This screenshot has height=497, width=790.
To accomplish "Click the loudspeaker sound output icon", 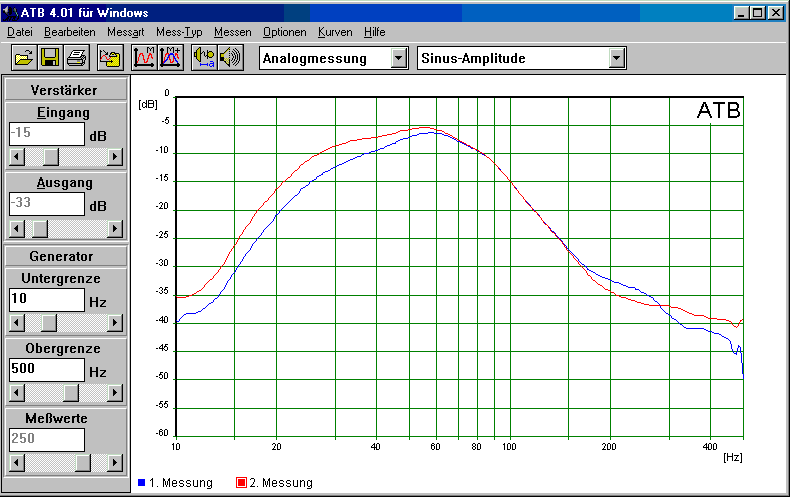I will (x=231, y=58).
